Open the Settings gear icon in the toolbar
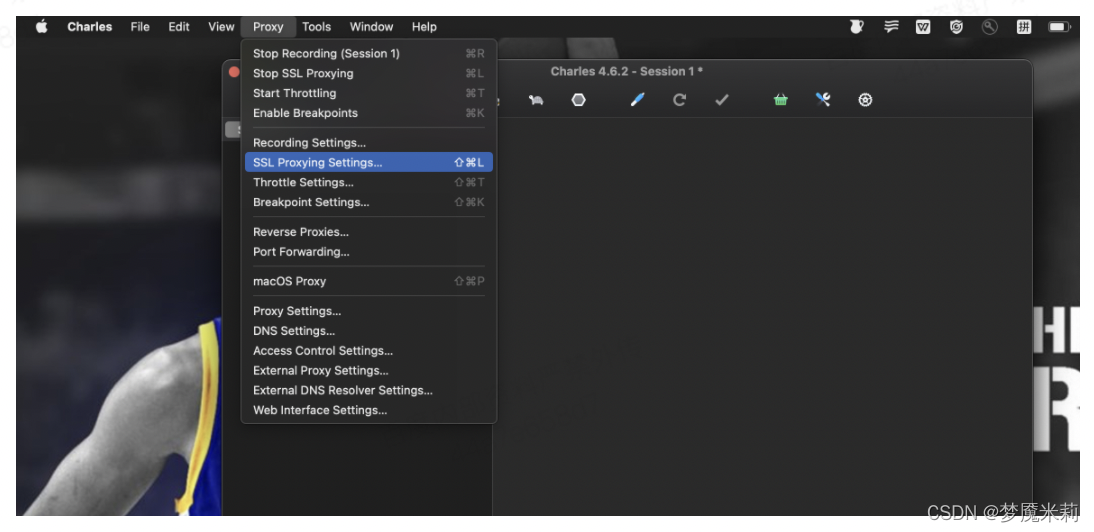Screen dimensions: 1094x532 point(865,100)
